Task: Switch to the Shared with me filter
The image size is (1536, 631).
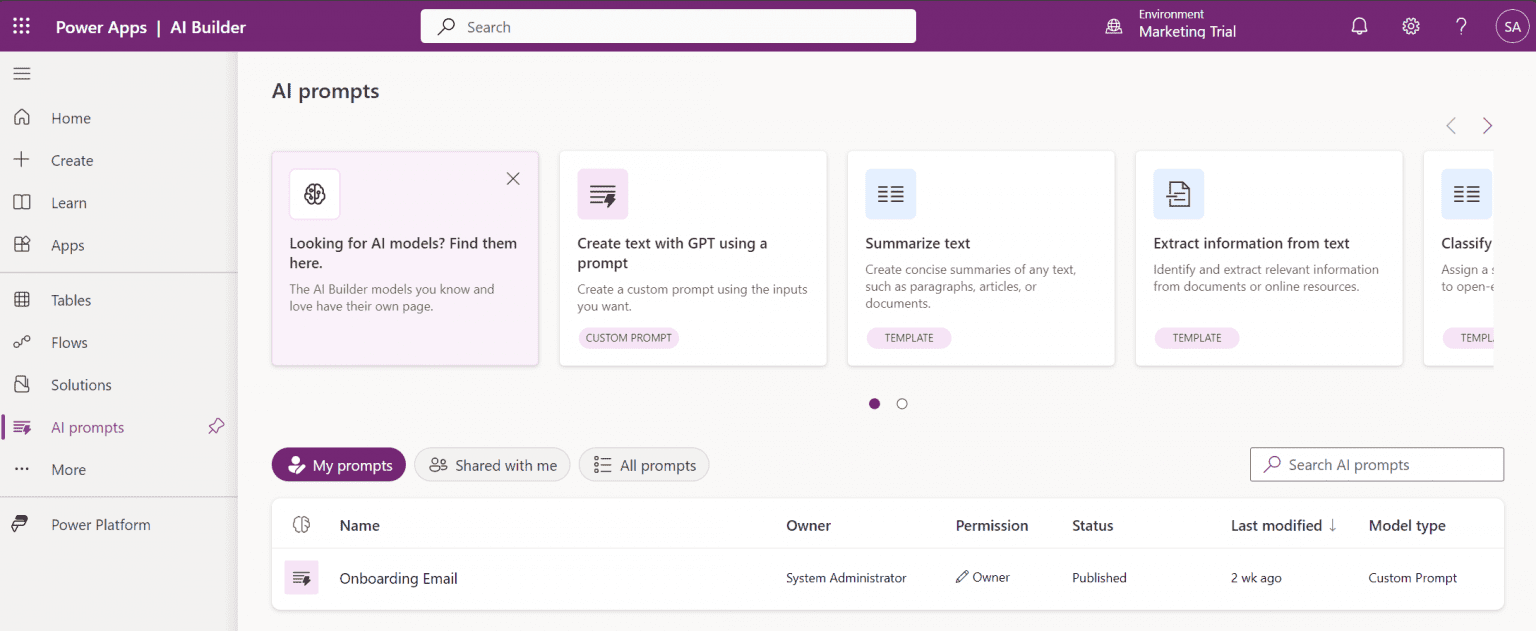Action: pyautogui.click(x=492, y=464)
